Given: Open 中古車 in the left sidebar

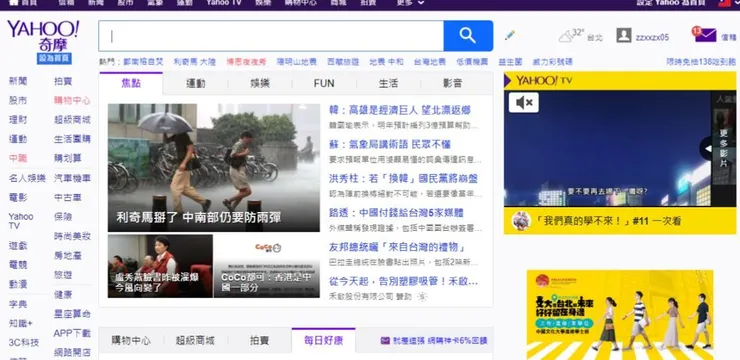Looking at the screenshot, I should 67,197.
